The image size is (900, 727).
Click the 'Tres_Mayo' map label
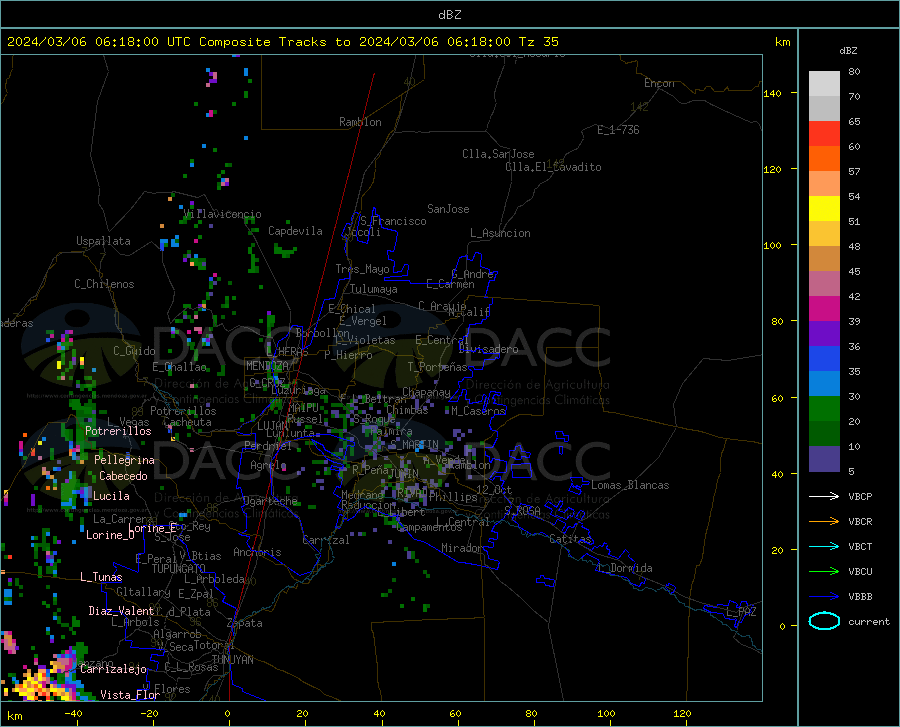point(362,269)
